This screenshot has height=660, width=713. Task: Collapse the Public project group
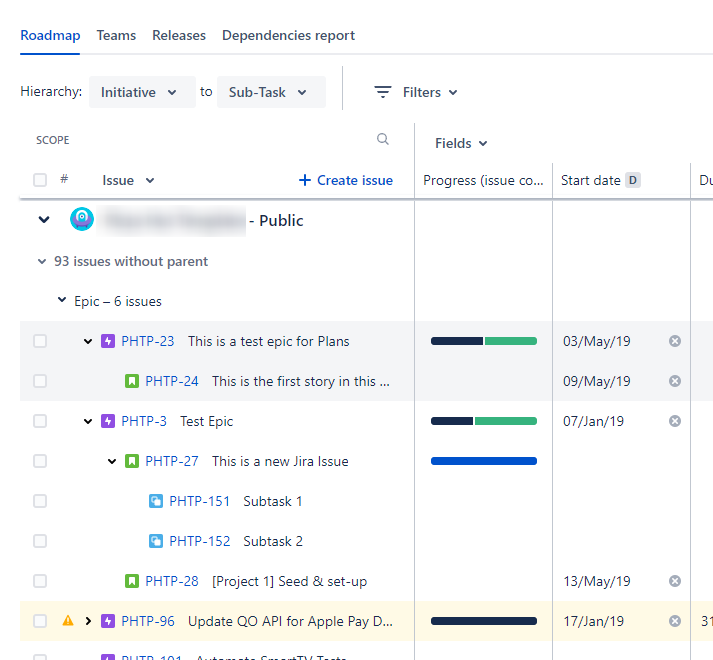[x=44, y=220]
